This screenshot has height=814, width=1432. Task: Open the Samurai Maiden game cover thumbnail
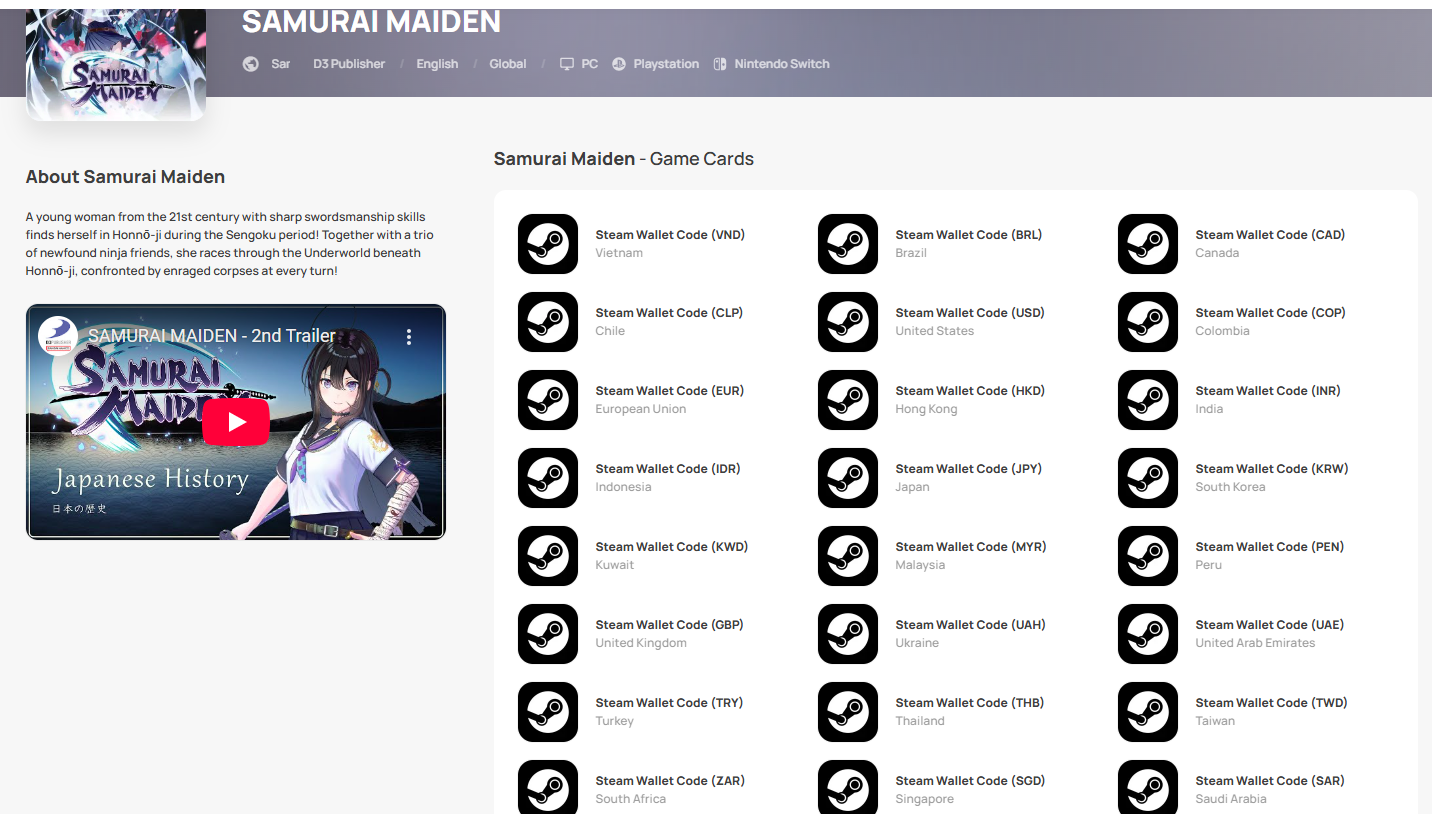(x=116, y=65)
